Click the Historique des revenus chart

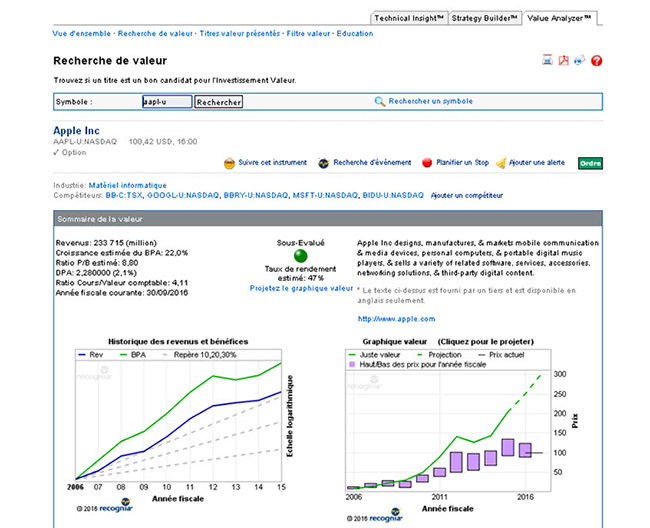click(x=179, y=420)
